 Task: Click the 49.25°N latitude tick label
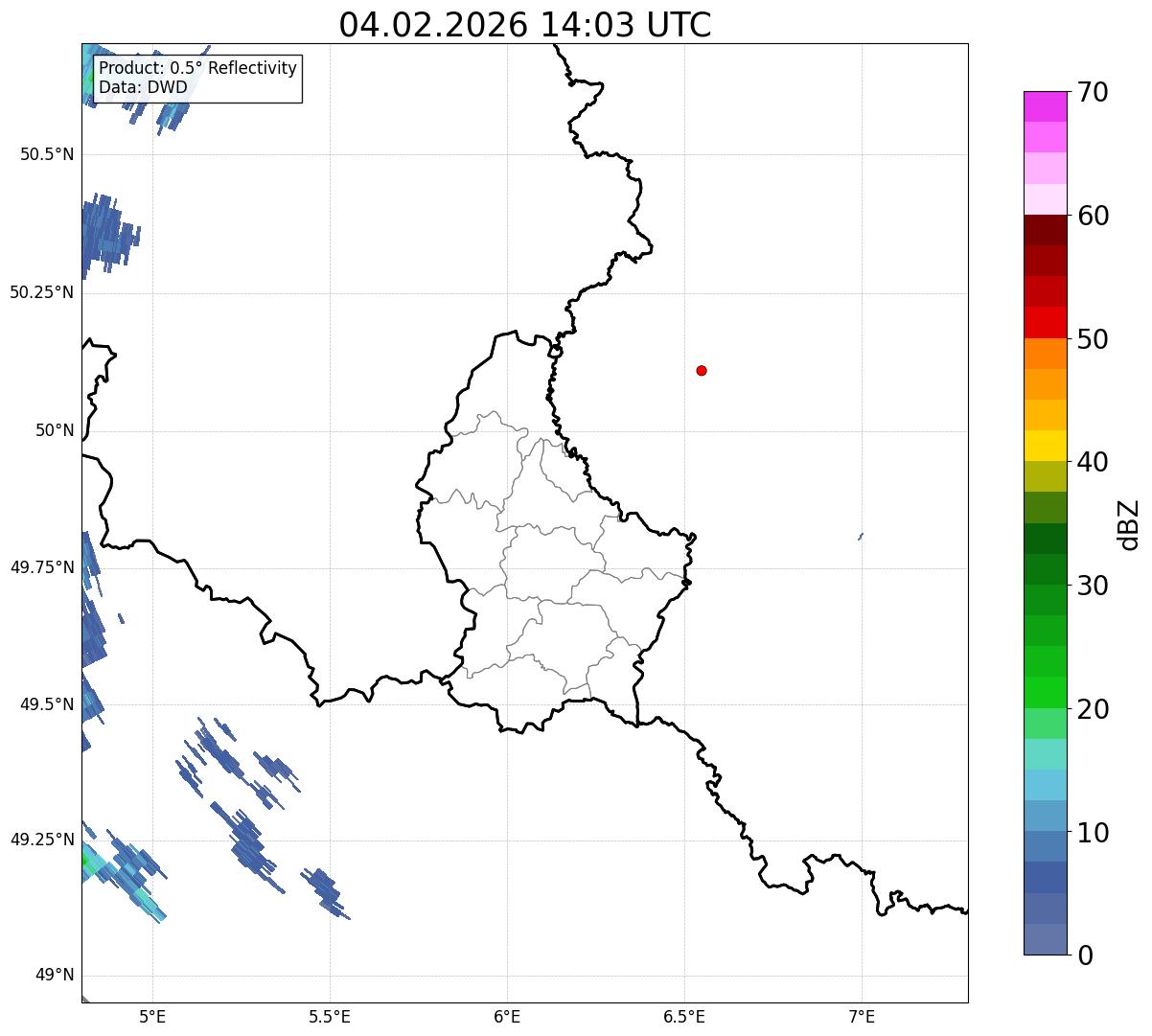(x=42, y=840)
